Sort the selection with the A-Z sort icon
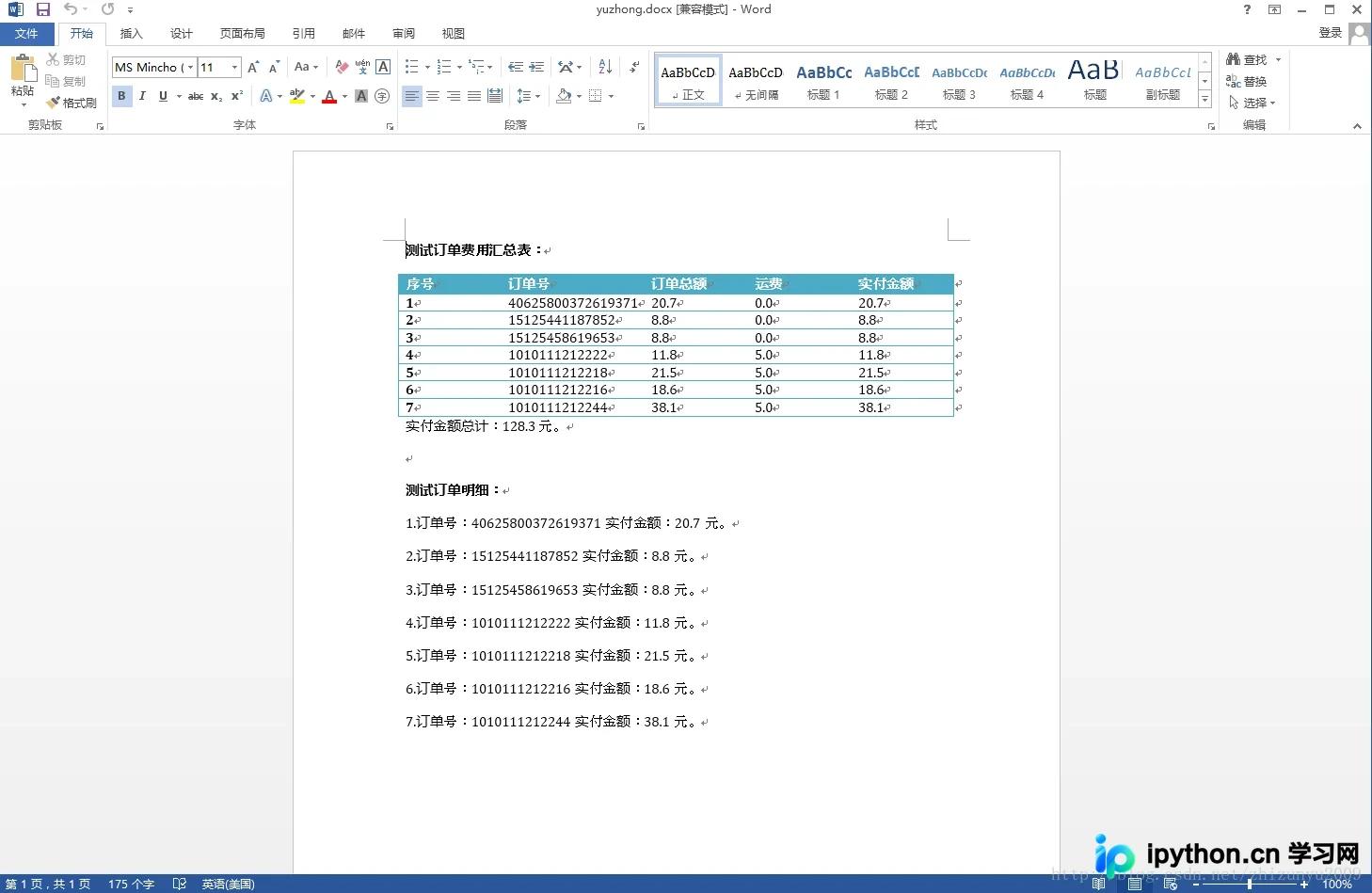 pos(605,68)
